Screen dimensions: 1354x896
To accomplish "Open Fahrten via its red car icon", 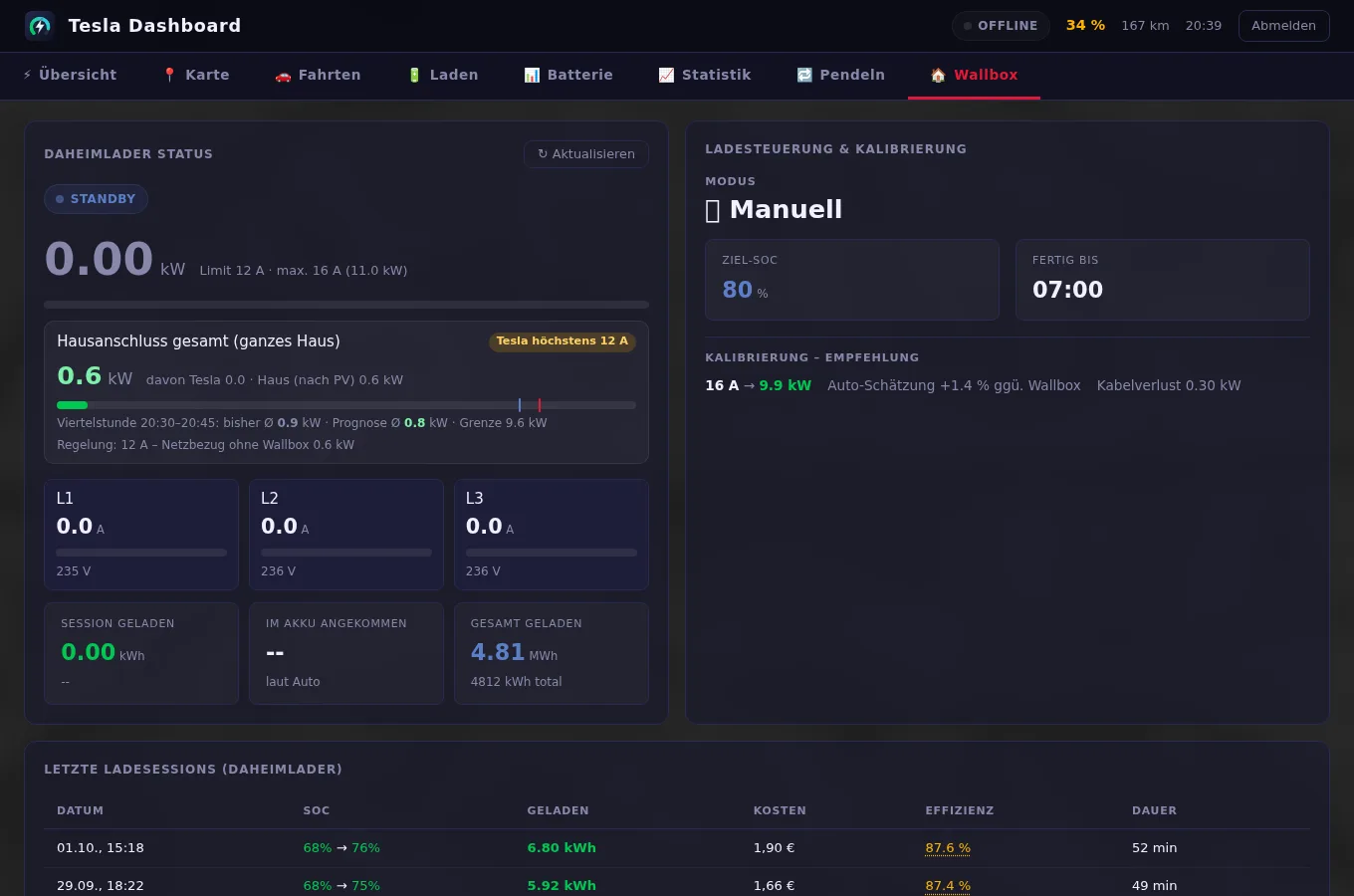I will (283, 75).
